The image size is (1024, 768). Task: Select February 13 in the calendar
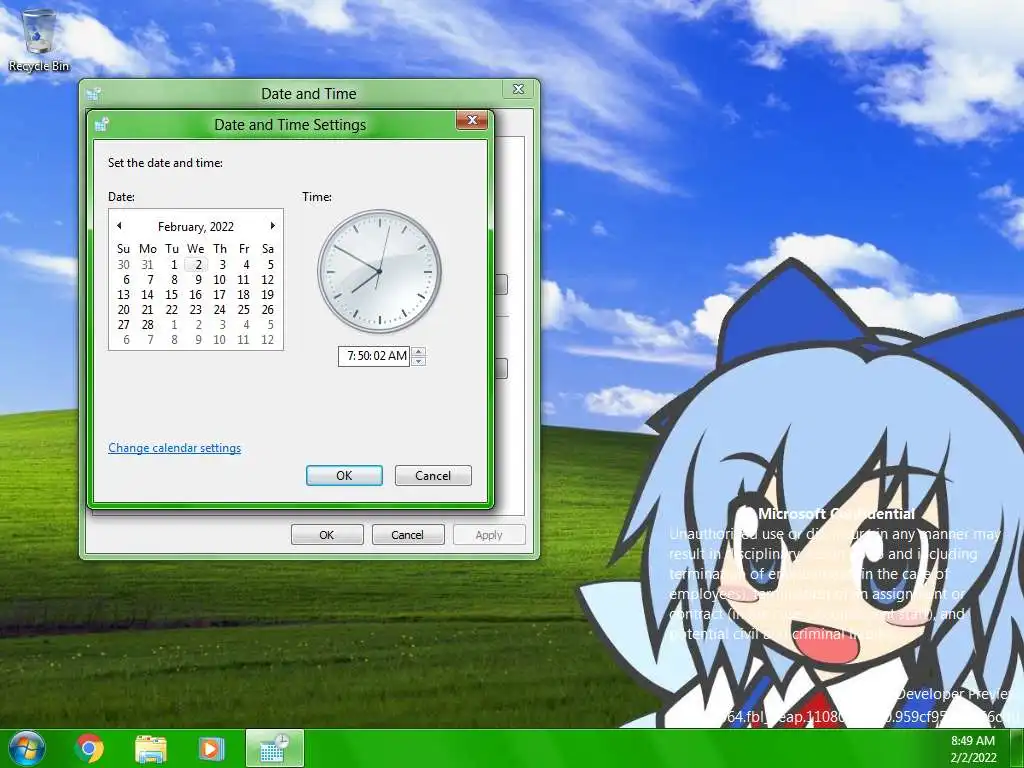pos(123,295)
